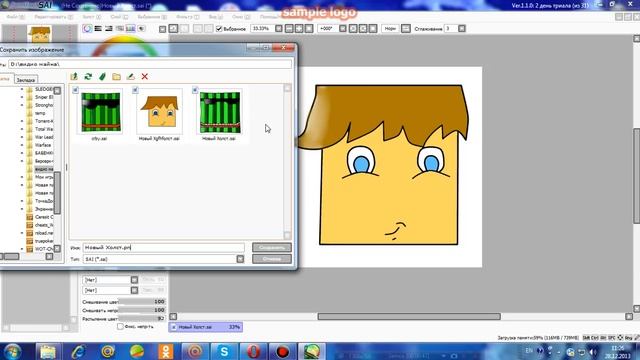Click the Windows Start button
Image resolution: width=640 pixels, height=360 pixels.
(12, 351)
